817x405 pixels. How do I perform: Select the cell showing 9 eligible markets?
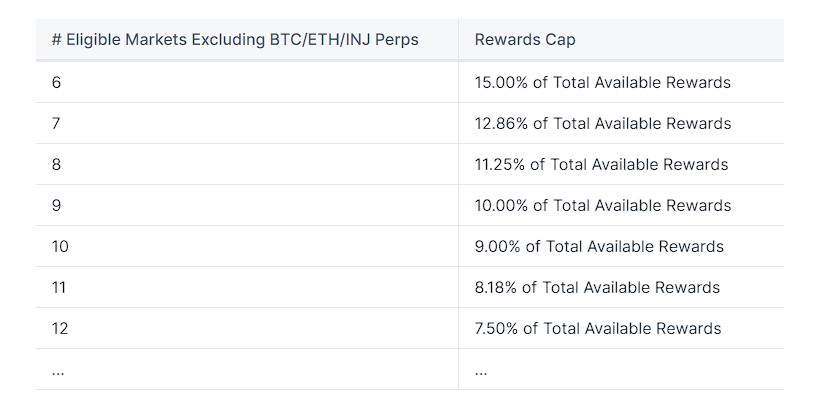57,205
